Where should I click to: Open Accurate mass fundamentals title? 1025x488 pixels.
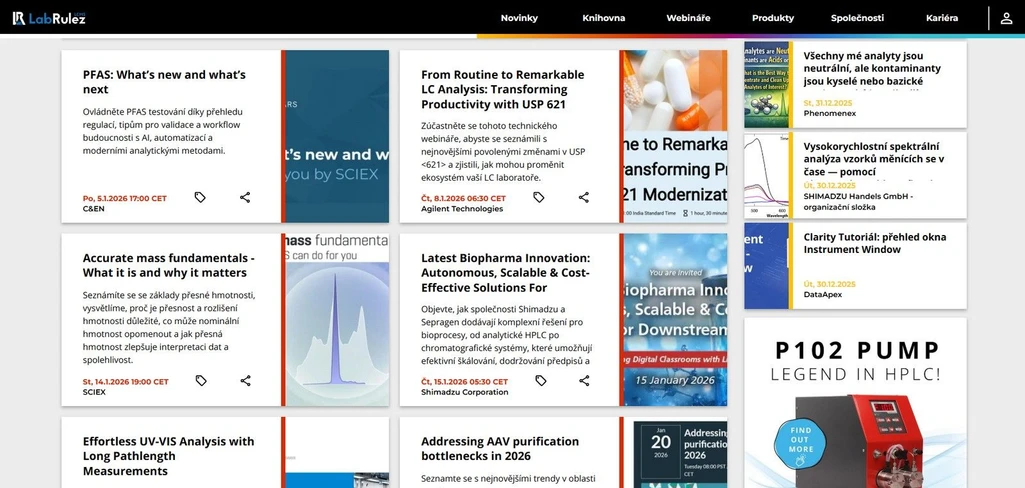[169, 265]
